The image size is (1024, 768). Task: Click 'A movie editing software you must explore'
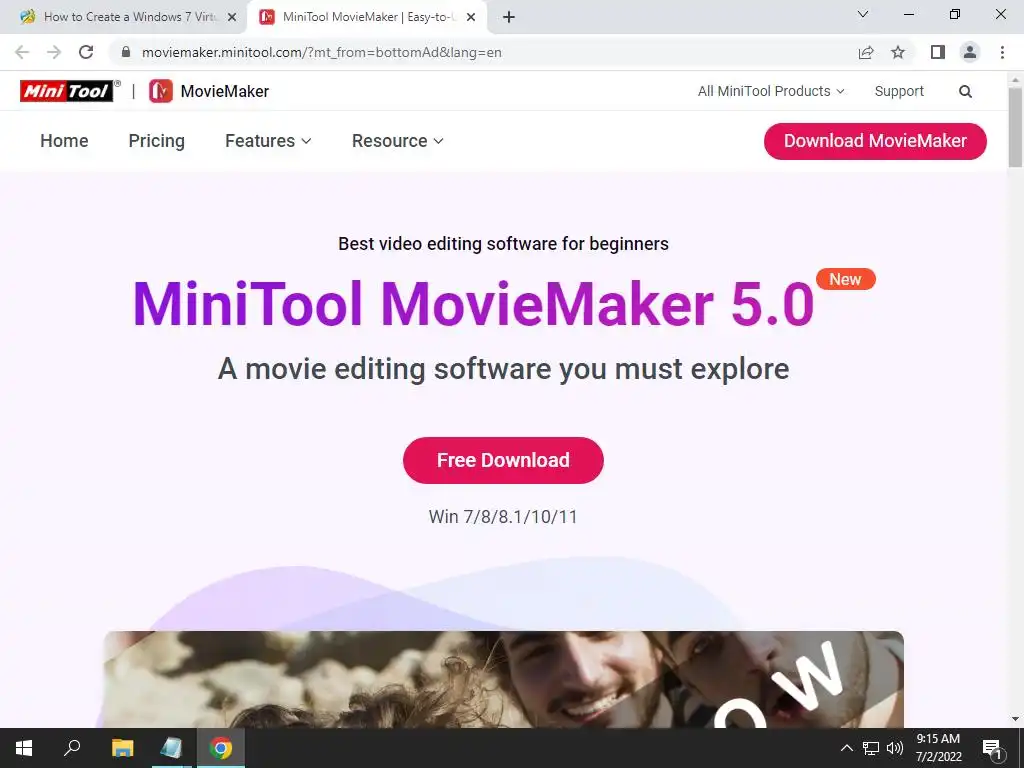[504, 369]
